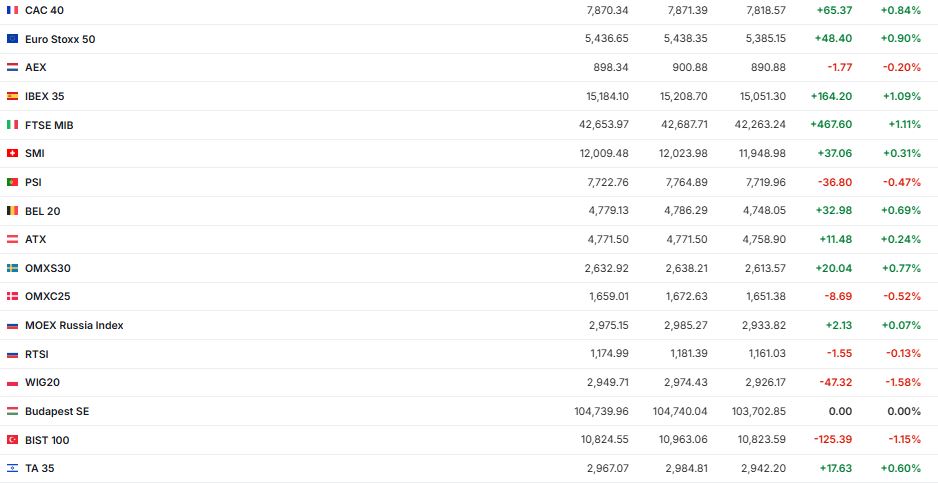Click the Swiss flag beside SMI
Viewport: 938px width, 483px height.
pos(12,153)
